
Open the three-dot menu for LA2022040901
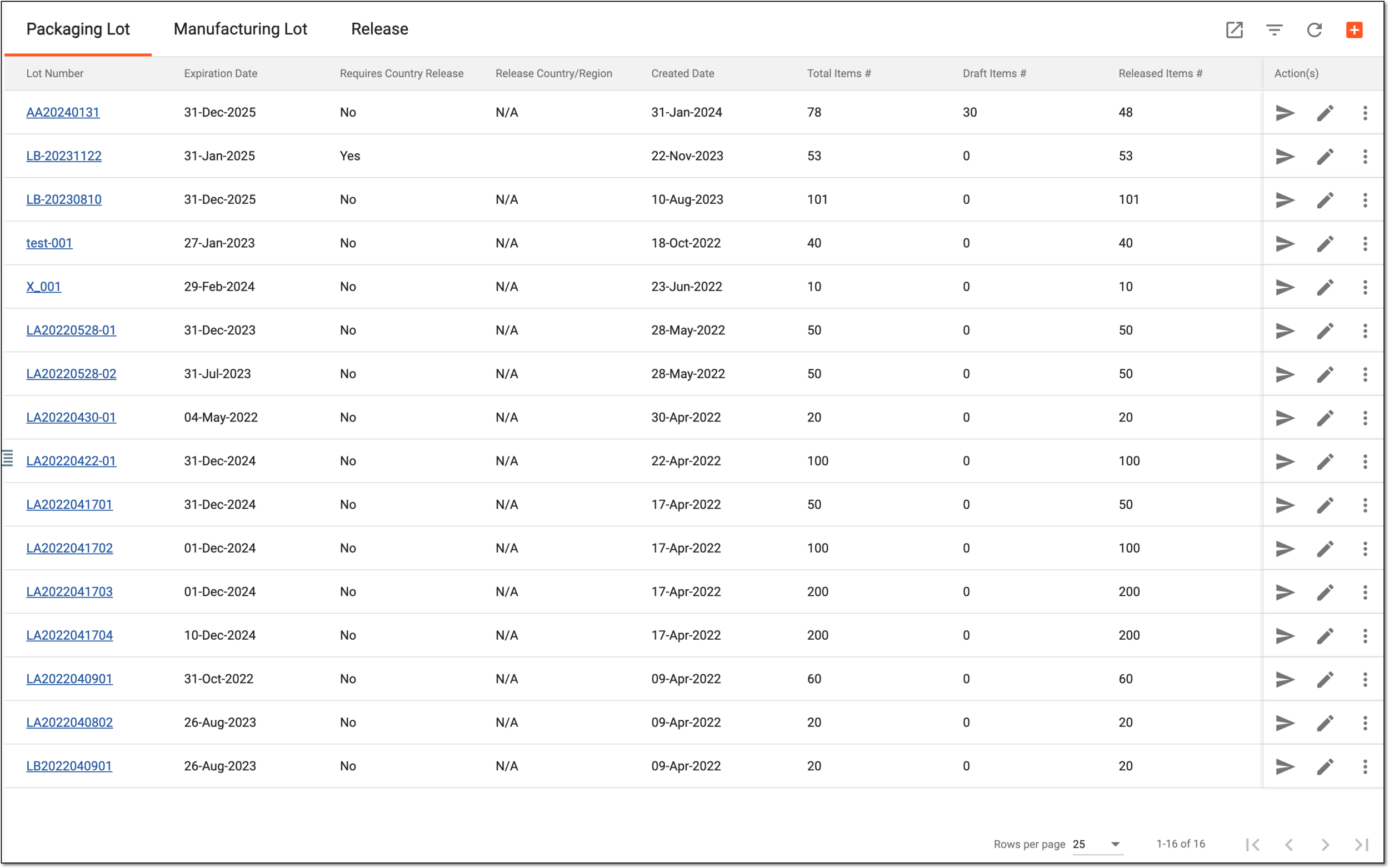1365,679
